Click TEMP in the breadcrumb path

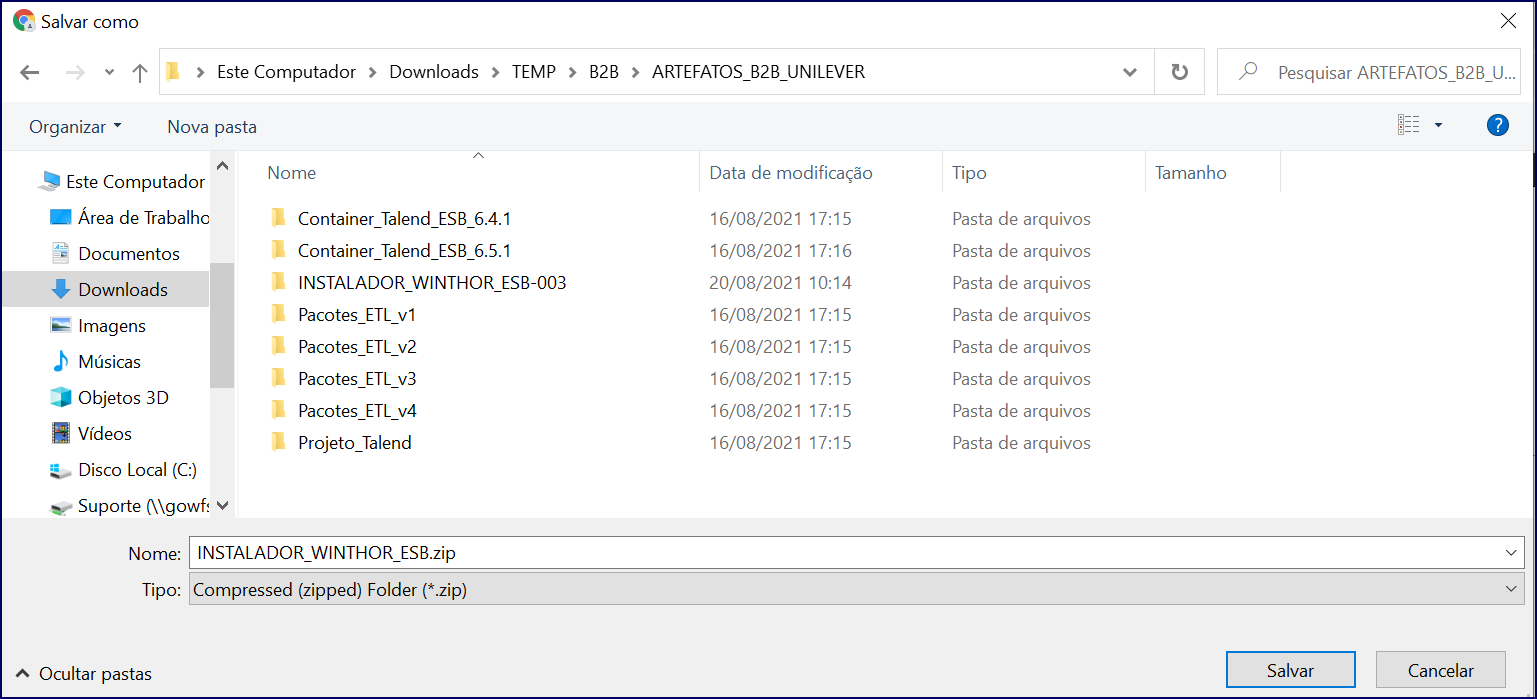coord(534,72)
